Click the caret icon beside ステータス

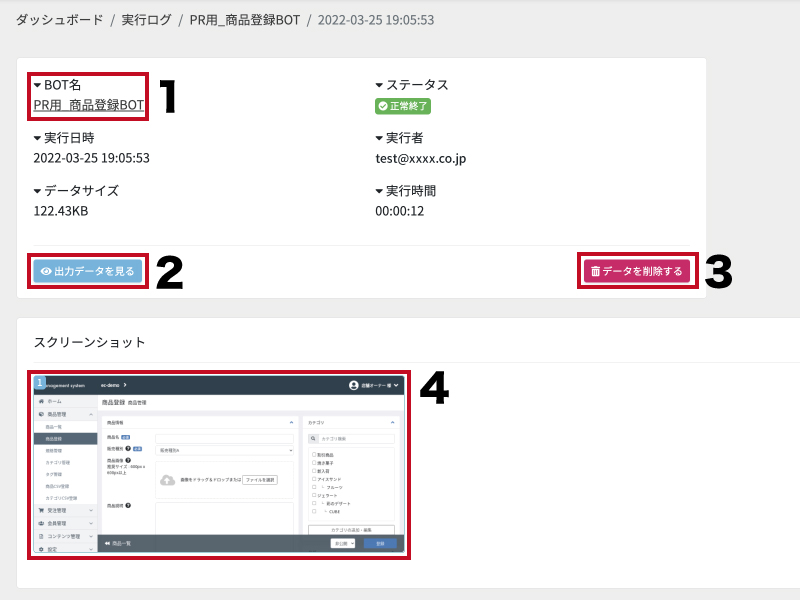click(x=379, y=85)
